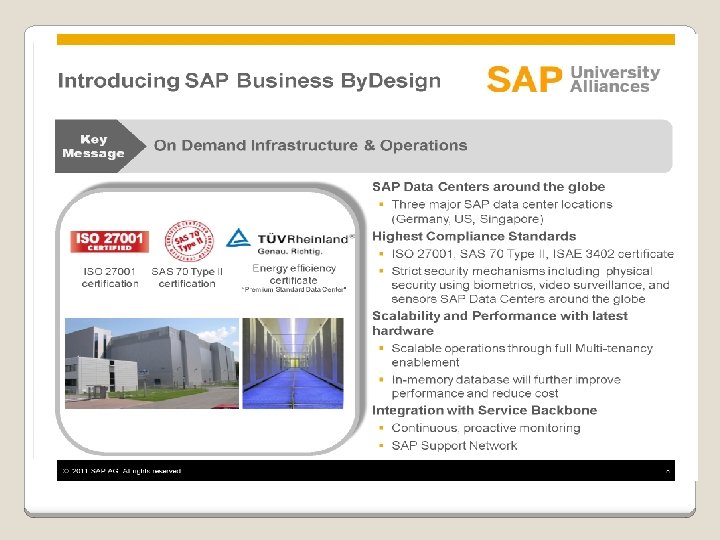Image resolution: width=720 pixels, height=540 pixels.
Task: Click the University Alliances text
Action: (615, 79)
